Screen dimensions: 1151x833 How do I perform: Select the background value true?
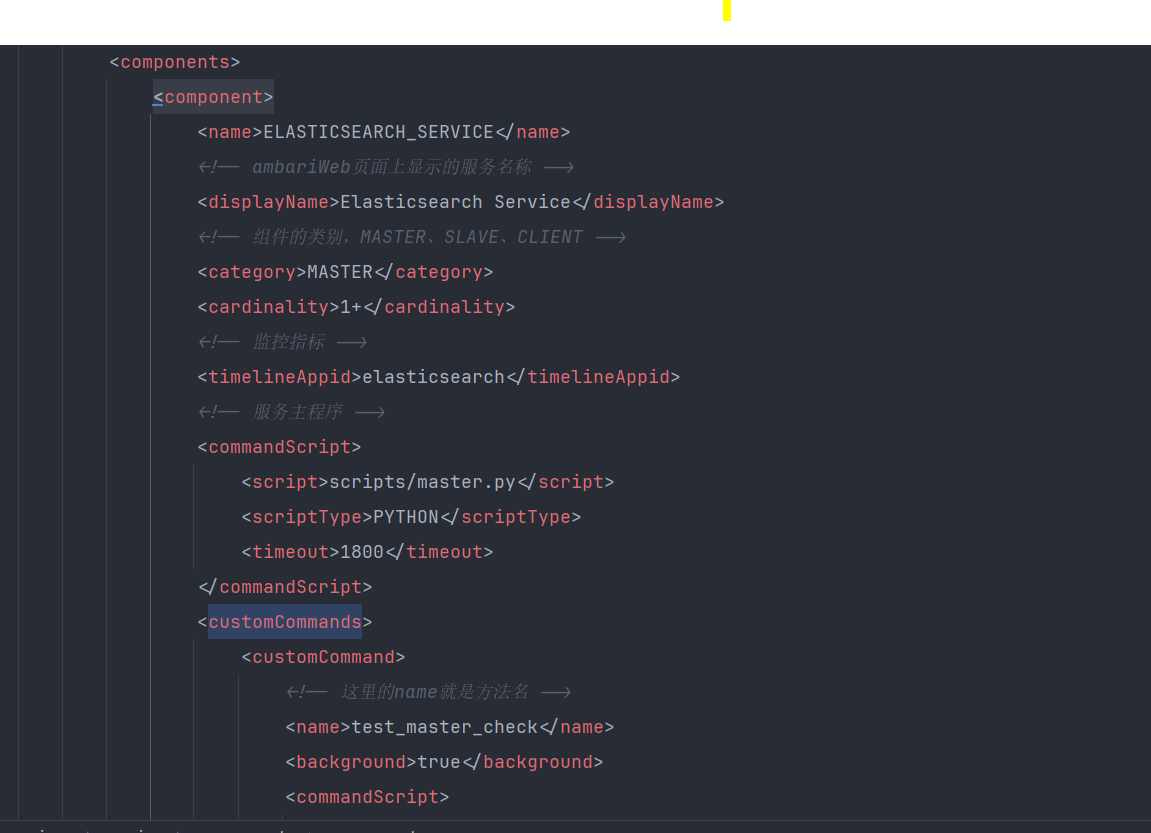click(x=438, y=761)
